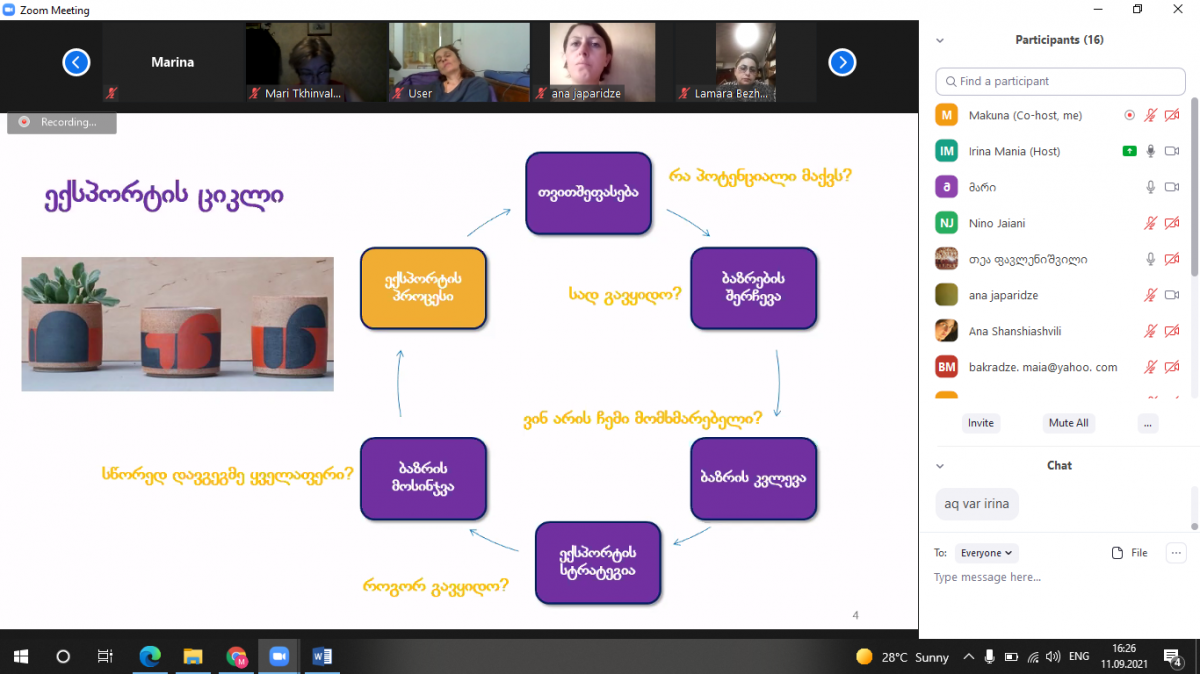Toggle Makuna's muted microphone icon
The image size is (1200, 674).
tap(1151, 115)
